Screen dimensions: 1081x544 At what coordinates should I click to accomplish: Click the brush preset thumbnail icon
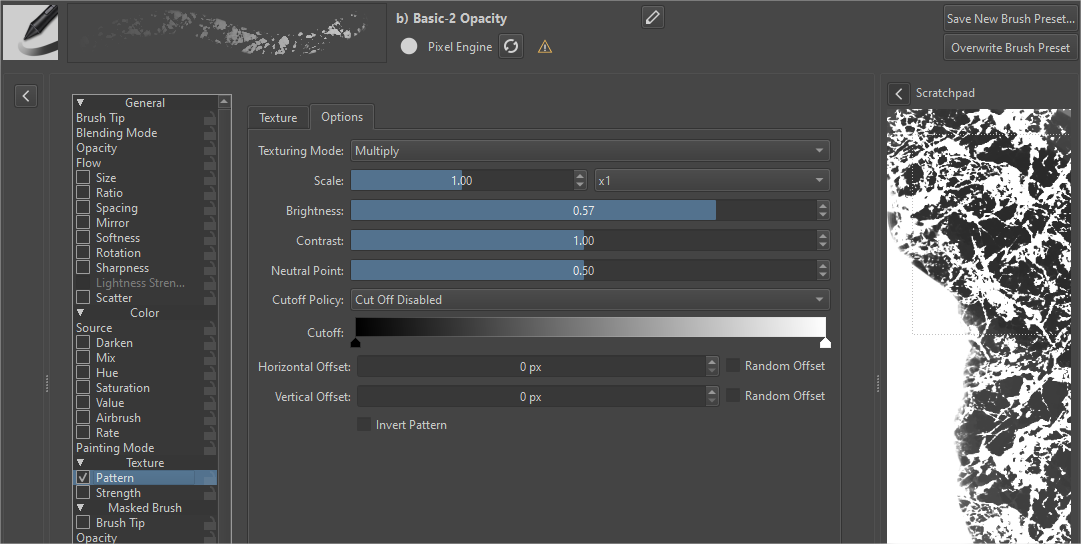[30, 31]
